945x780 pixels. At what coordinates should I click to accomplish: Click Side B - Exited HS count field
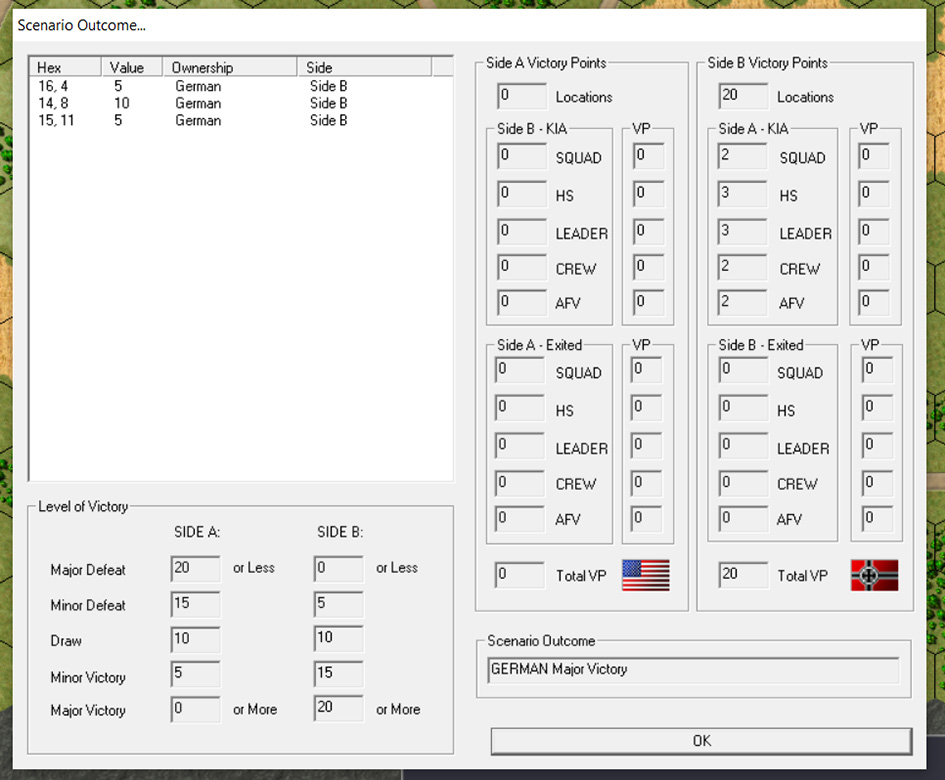point(743,407)
